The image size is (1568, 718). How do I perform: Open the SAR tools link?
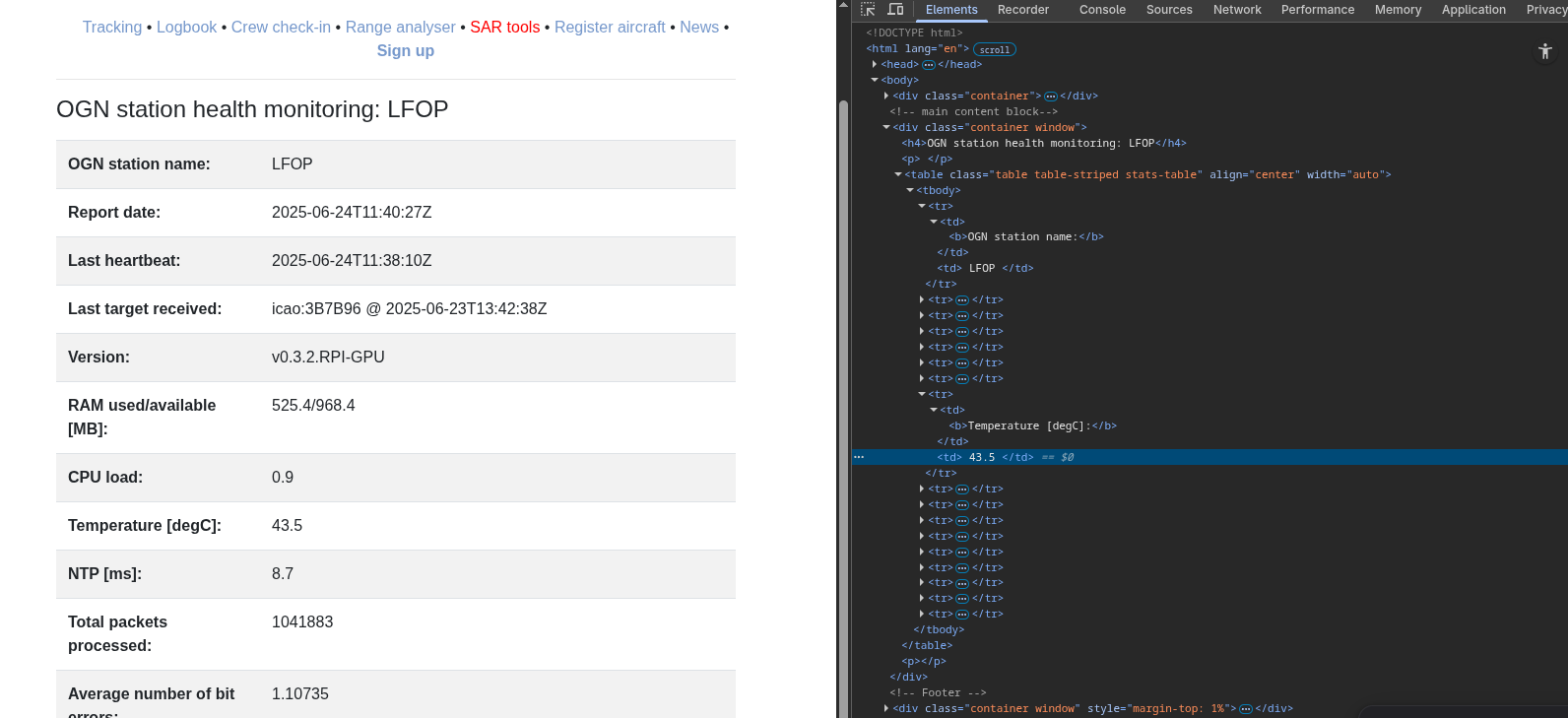point(504,28)
